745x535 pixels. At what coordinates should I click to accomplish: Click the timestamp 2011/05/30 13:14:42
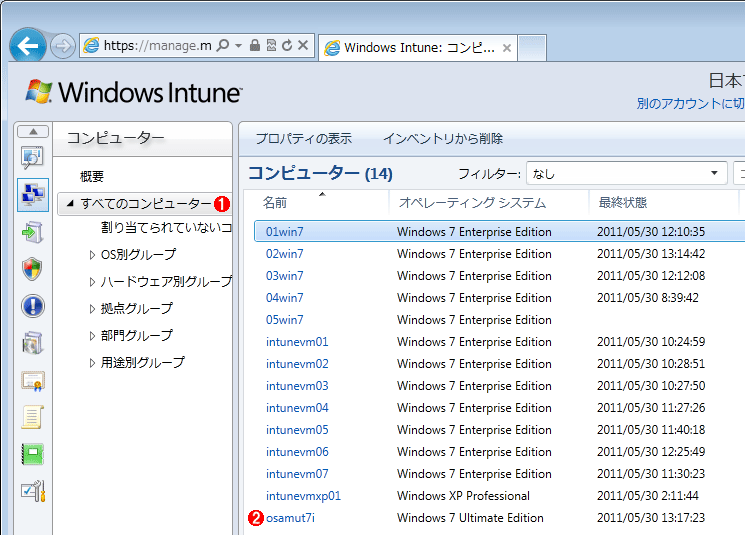tap(651, 254)
